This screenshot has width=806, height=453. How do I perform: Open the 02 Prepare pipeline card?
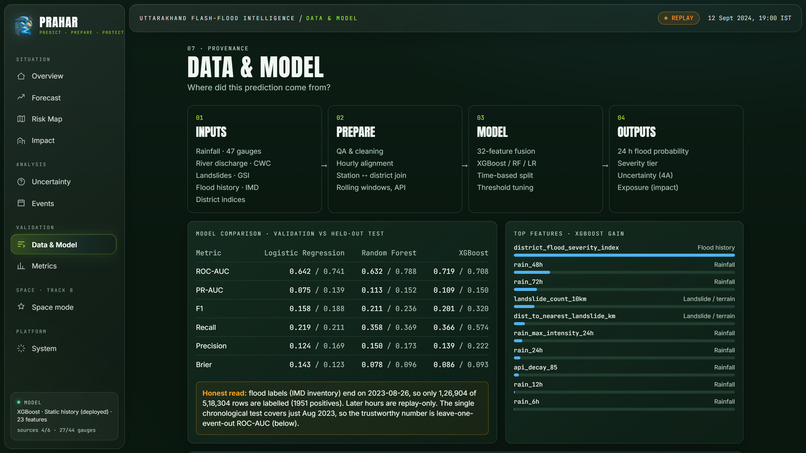point(395,159)
